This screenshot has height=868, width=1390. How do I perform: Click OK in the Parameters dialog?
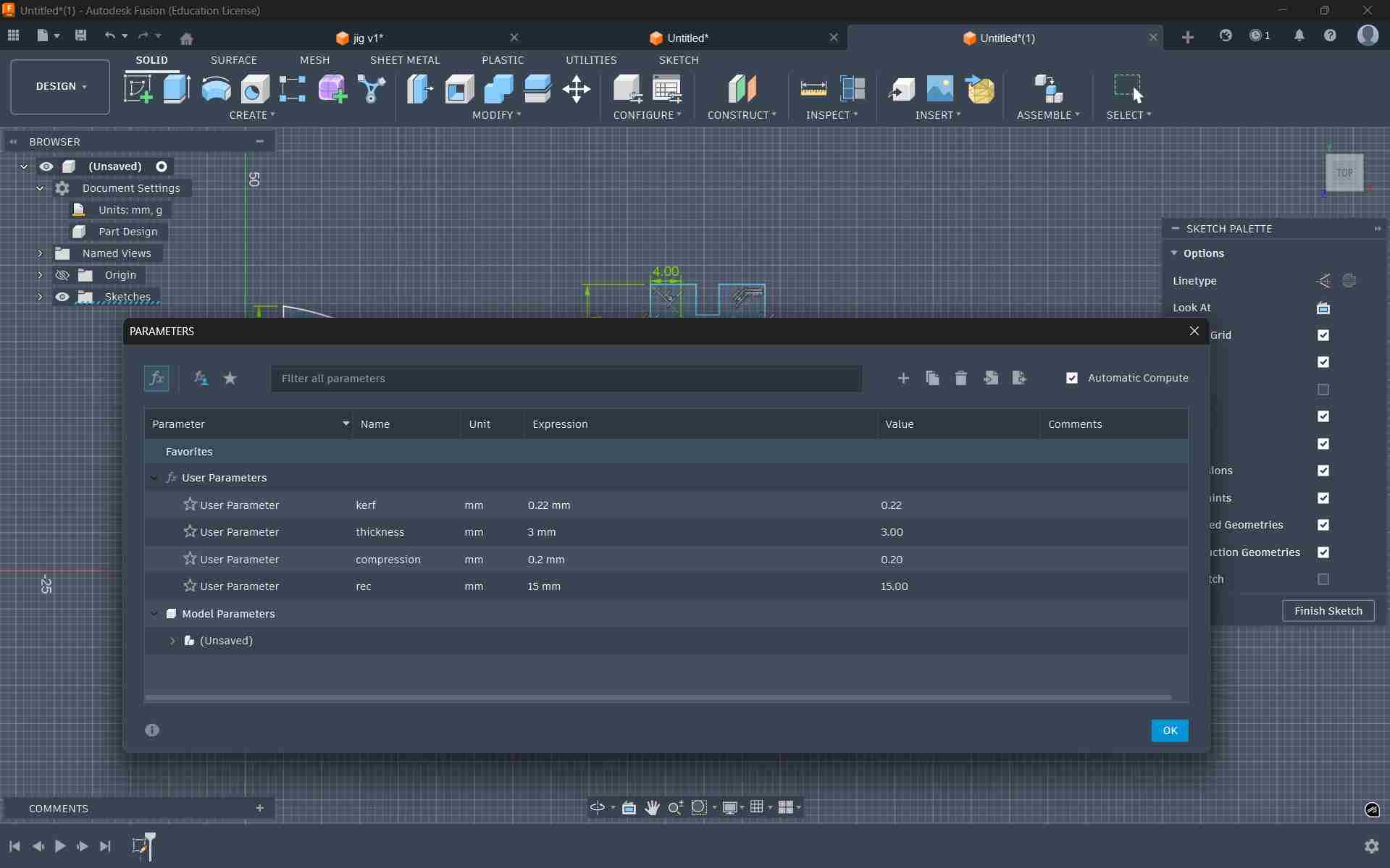1170,730
